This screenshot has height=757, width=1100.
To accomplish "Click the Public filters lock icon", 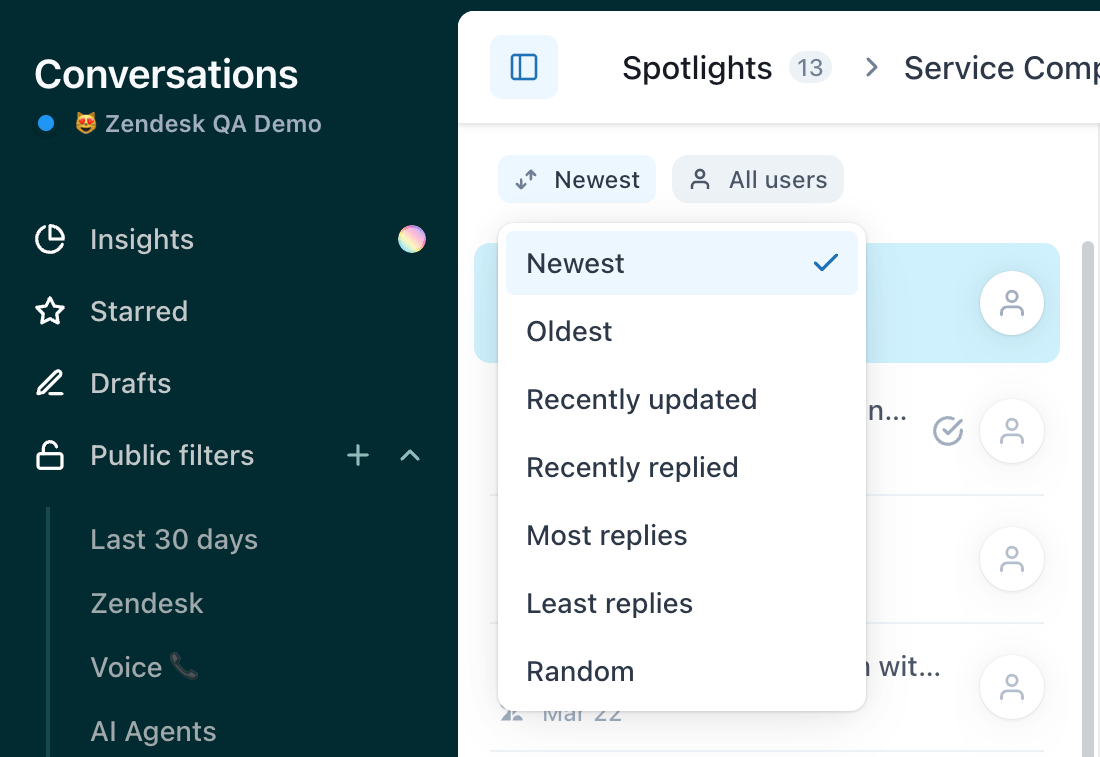I will point(49,455).
